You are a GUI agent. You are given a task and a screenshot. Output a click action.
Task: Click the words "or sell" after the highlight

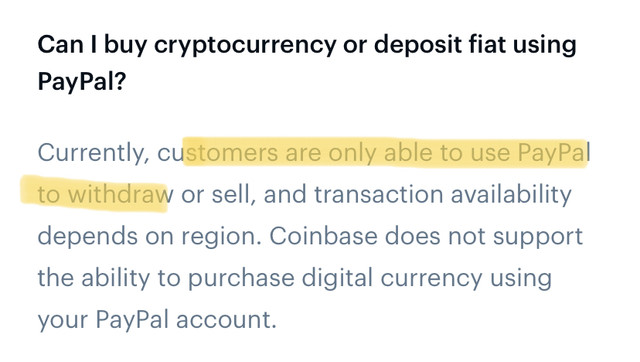[218, 195]
